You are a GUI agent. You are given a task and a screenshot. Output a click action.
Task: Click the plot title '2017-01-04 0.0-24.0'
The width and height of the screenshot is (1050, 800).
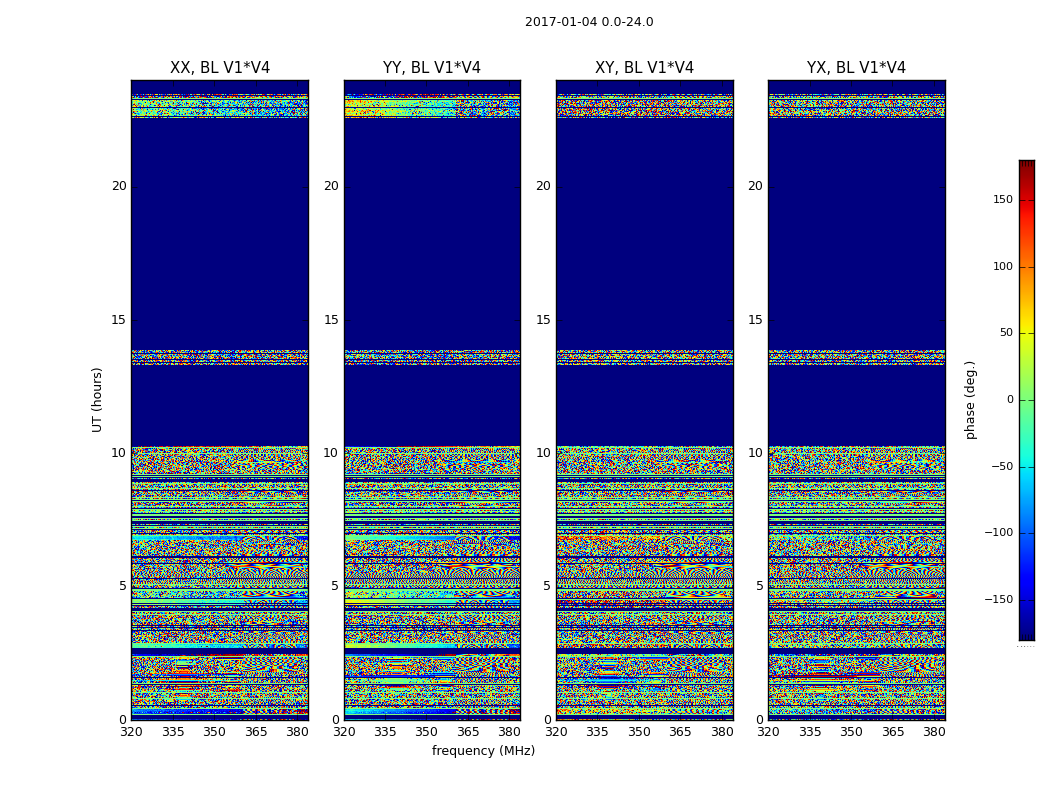click(x=589, y=22)
